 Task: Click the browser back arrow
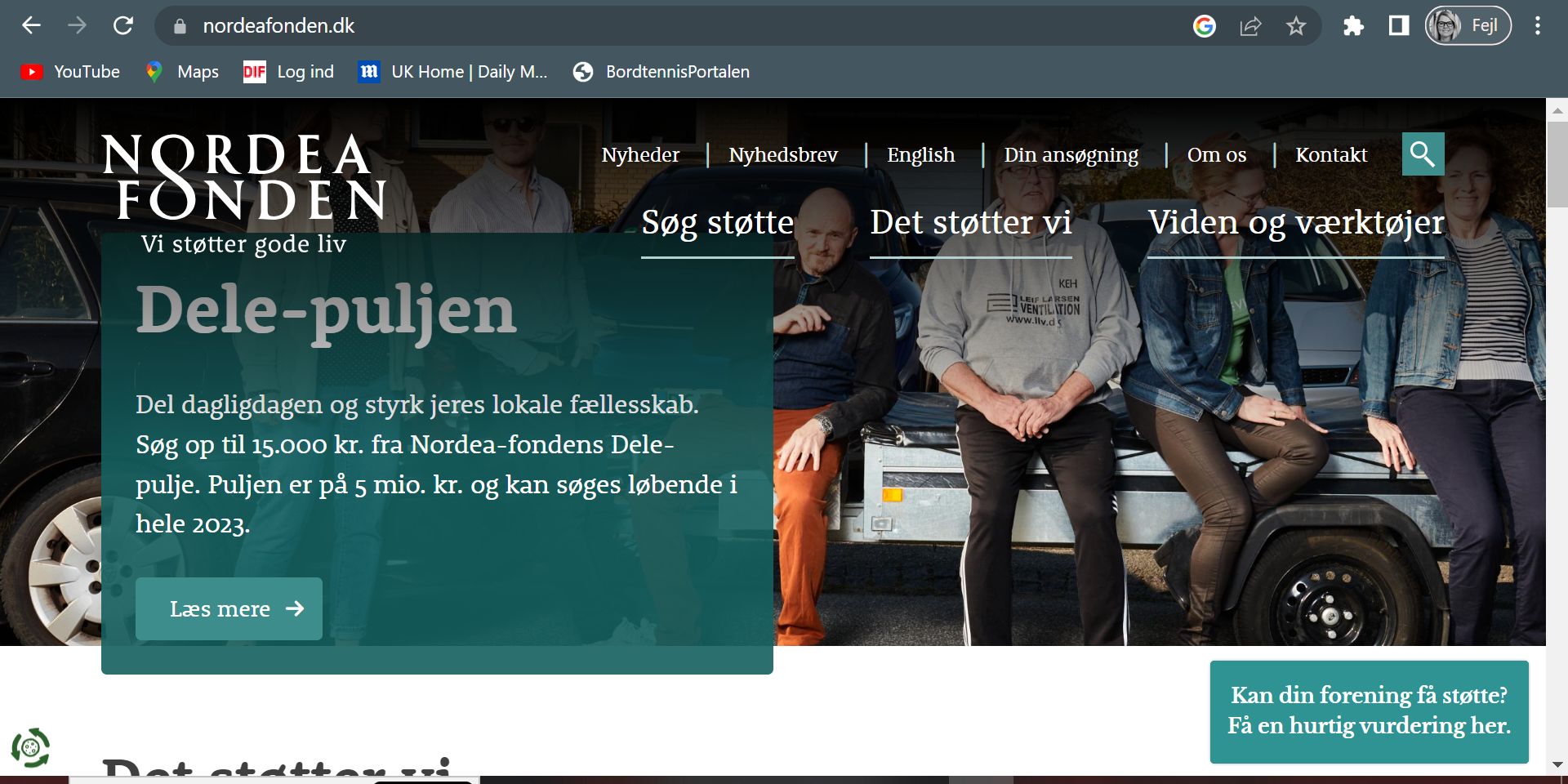click(x=31, y=25)
